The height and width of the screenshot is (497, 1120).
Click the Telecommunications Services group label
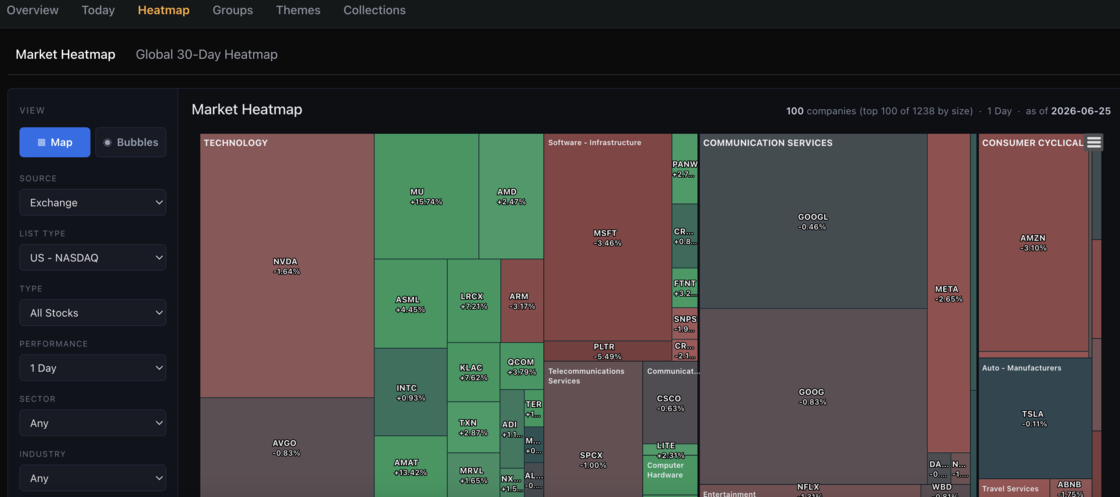[x=586, y=376]
